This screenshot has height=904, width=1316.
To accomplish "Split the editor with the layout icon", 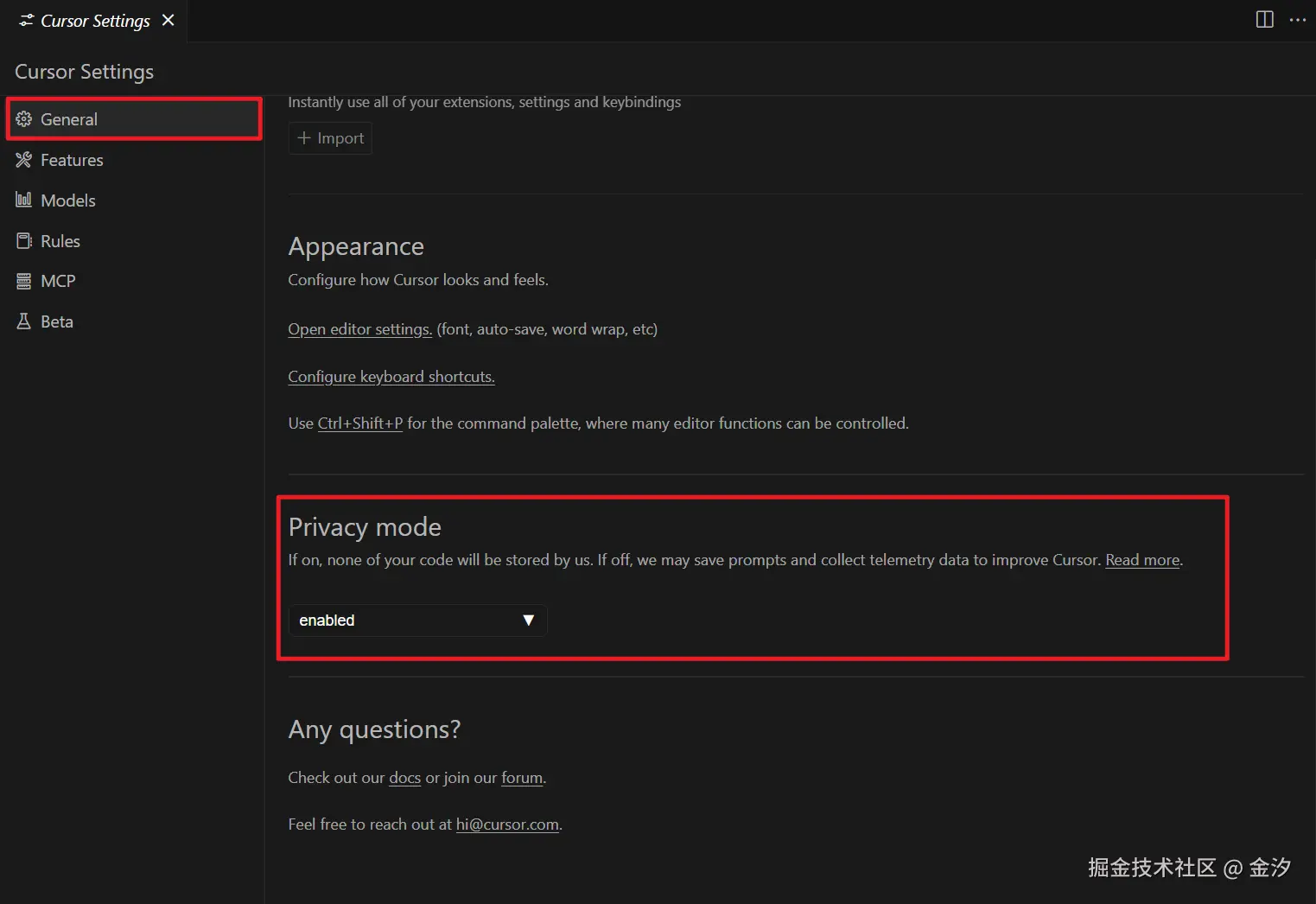I will (x=1264, y=20).
